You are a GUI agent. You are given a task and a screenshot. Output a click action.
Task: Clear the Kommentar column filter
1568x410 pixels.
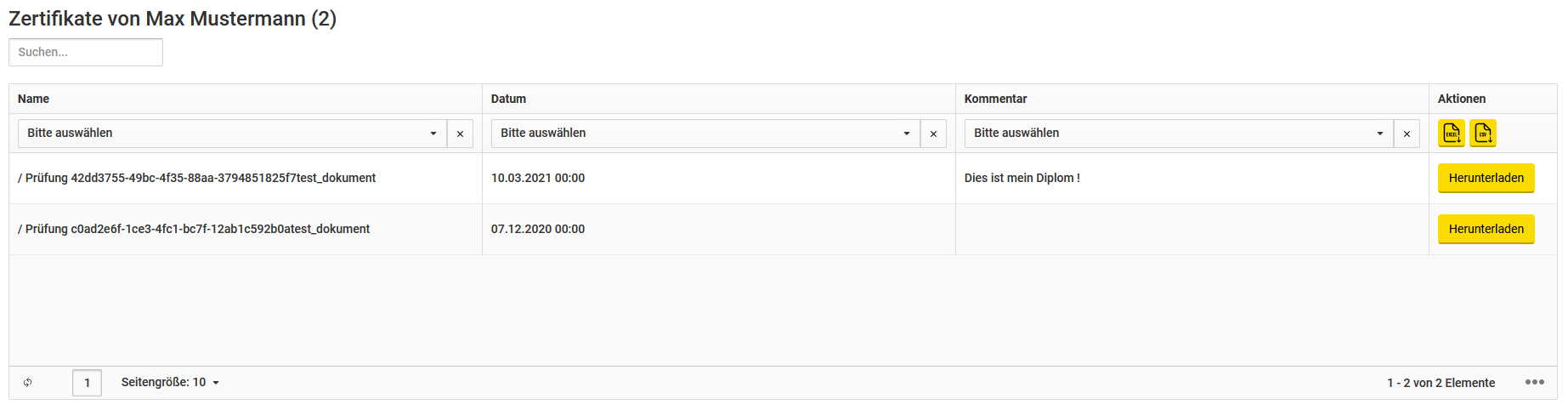pyautogui.click(x=1407, y=134)
